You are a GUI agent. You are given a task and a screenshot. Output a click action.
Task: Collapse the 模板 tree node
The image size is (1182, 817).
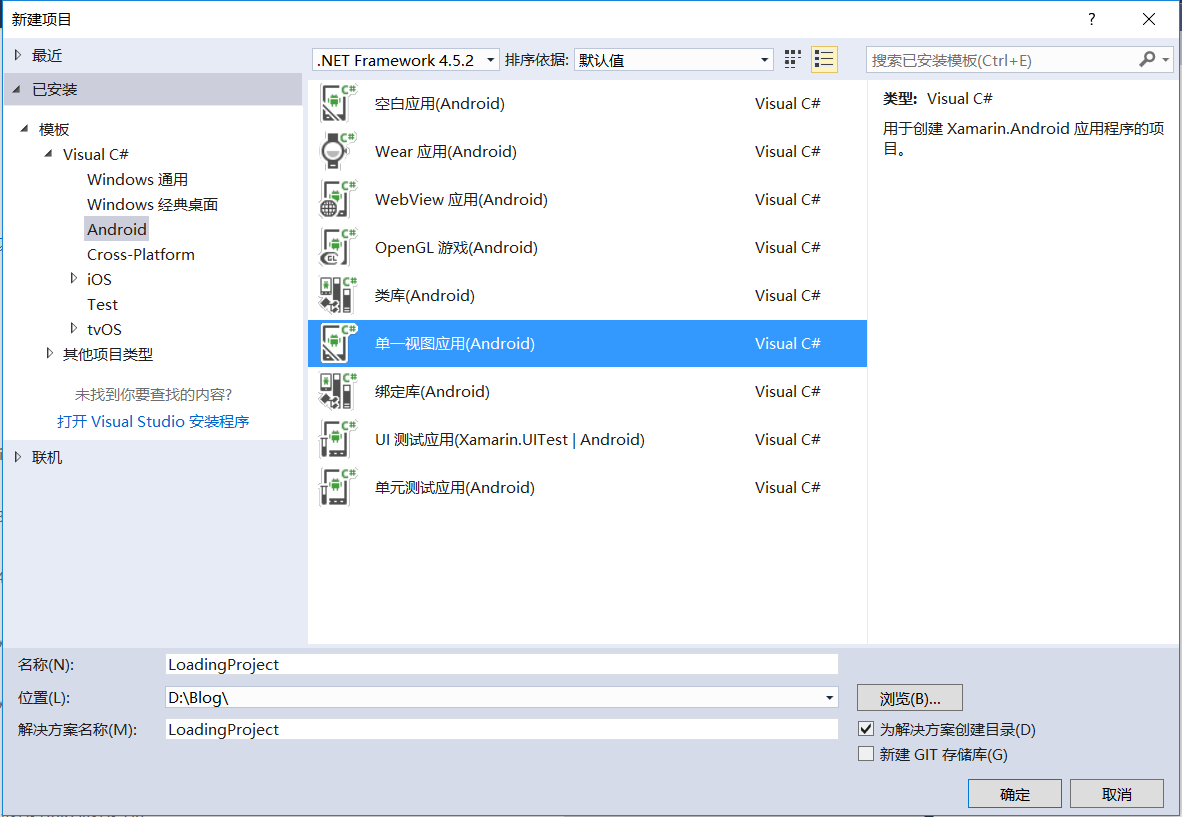coord(24,129)
